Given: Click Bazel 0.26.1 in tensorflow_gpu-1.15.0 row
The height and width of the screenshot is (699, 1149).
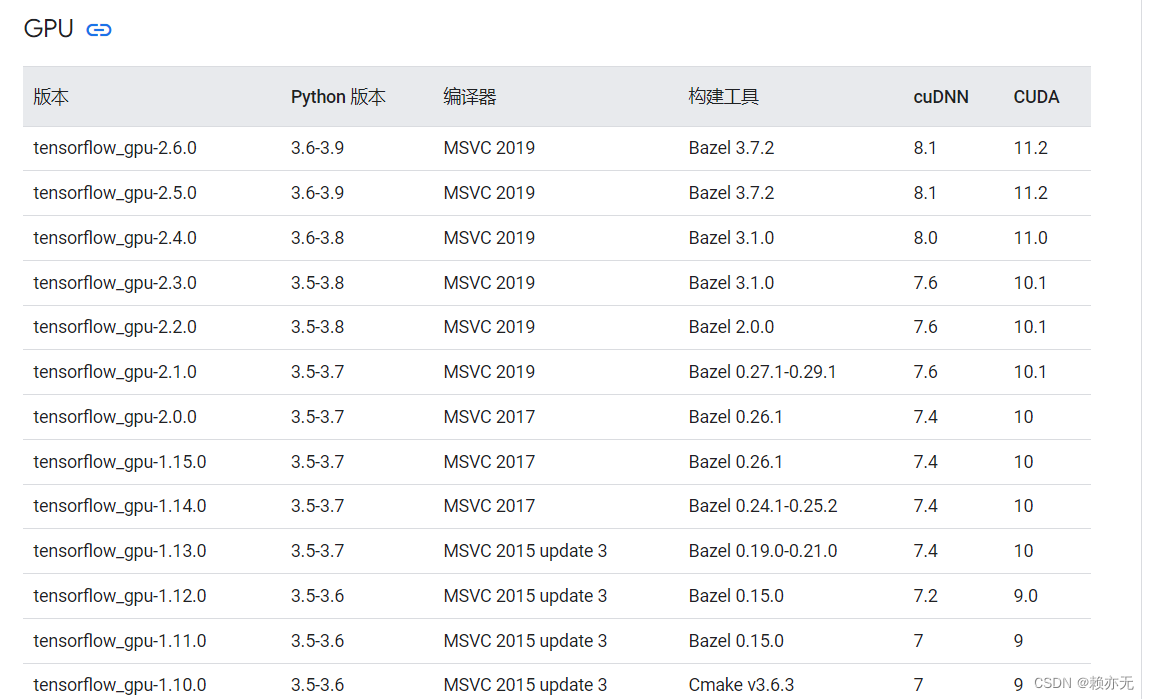Looking at the screenshot, I should (x=736, y=462).
